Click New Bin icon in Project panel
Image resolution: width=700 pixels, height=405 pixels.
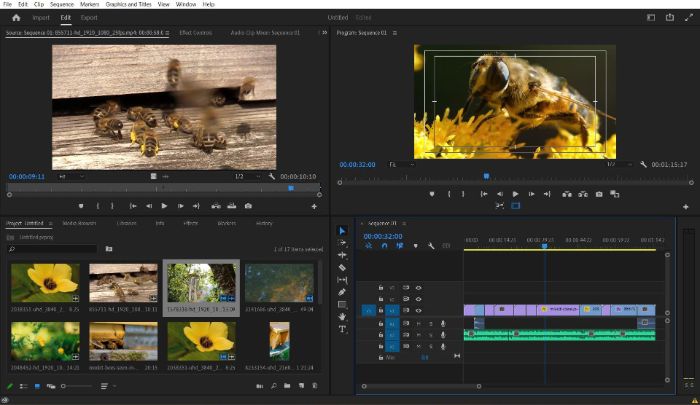point(287,386)
